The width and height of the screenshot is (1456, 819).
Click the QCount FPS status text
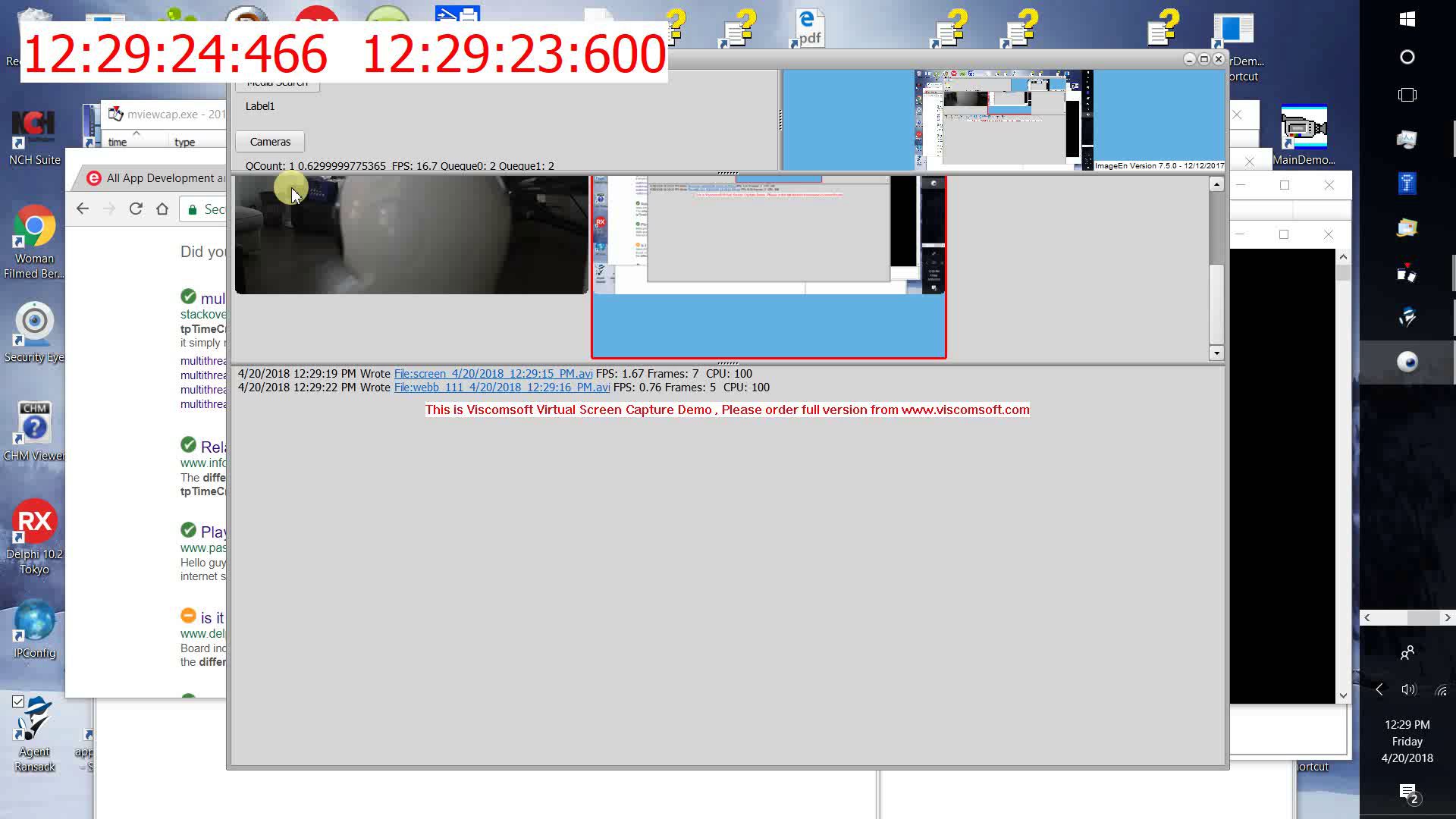[x=400, y=166]
